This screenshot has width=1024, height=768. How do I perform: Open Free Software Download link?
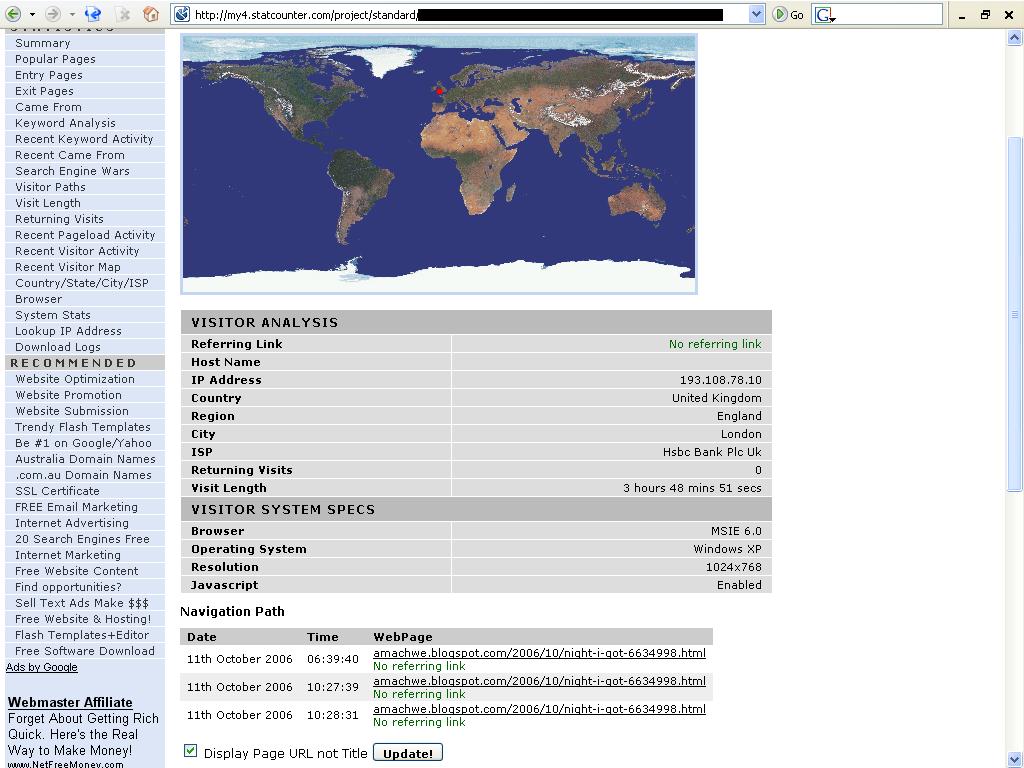pyautogui.click(x=85, y=651)
